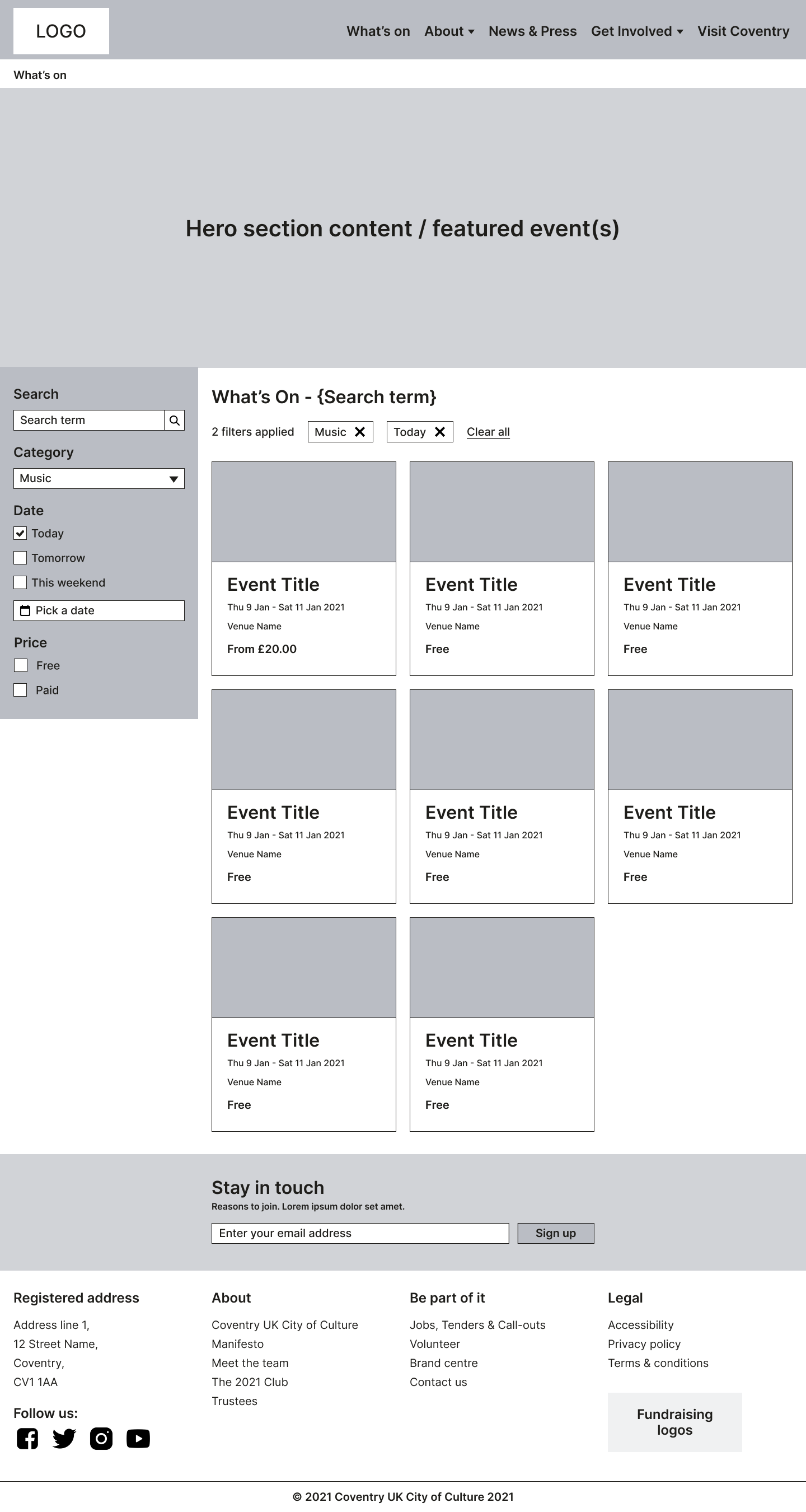Open the Instagram social icon
Image resolution: width=806 pixels, height=1512 pixels.
[101, 1438]
